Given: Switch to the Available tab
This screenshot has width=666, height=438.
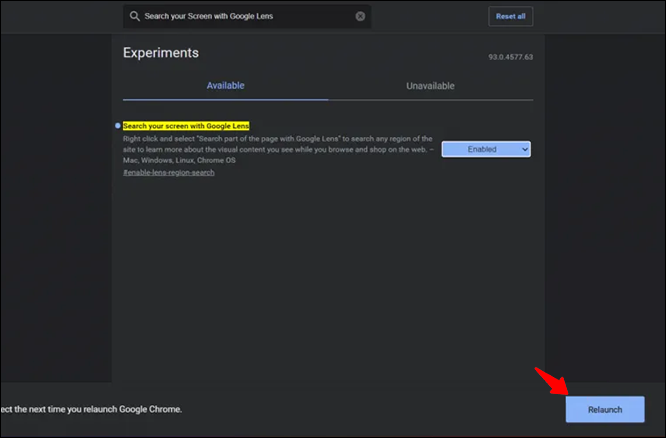Looking at the screenshot, I should pyautogui.click(x=226, y=86).
